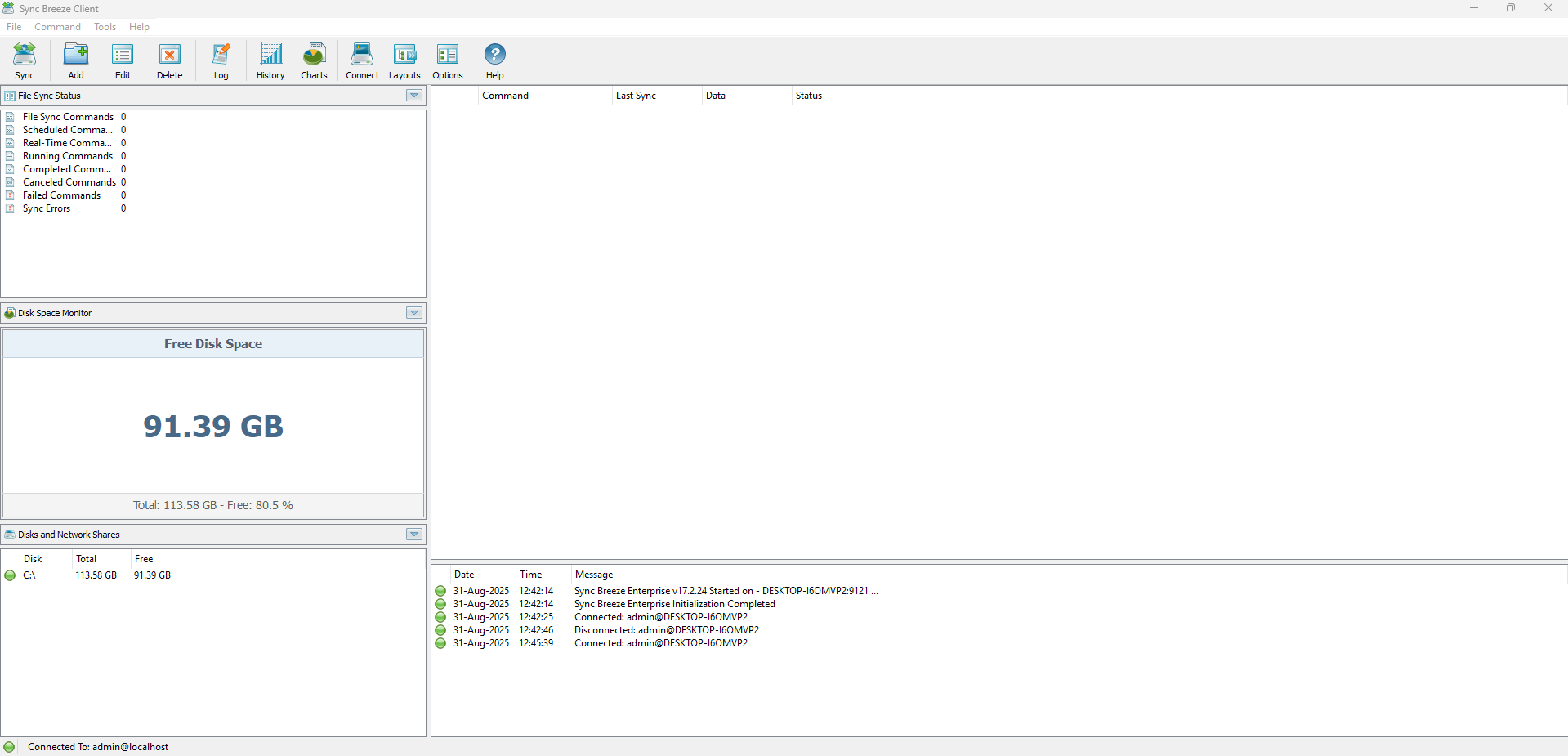Click the green connection indicator in status bar

point(10,747)
